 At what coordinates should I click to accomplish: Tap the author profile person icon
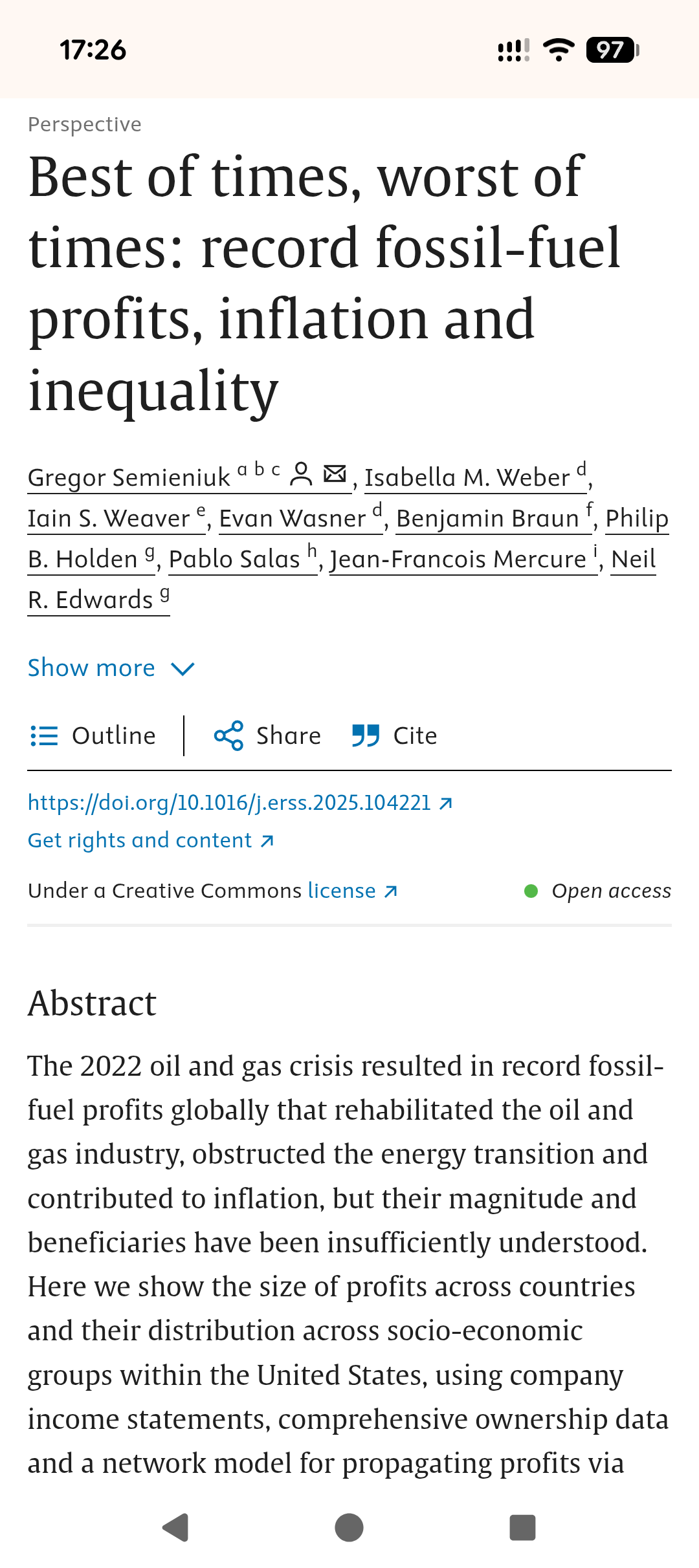tap(301, 474)
